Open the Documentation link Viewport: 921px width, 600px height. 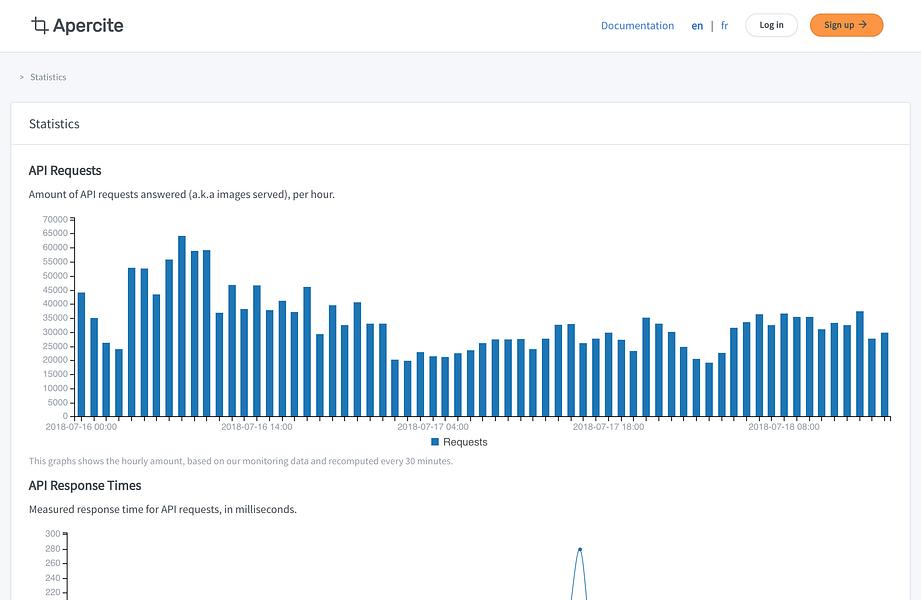[637, 26]
